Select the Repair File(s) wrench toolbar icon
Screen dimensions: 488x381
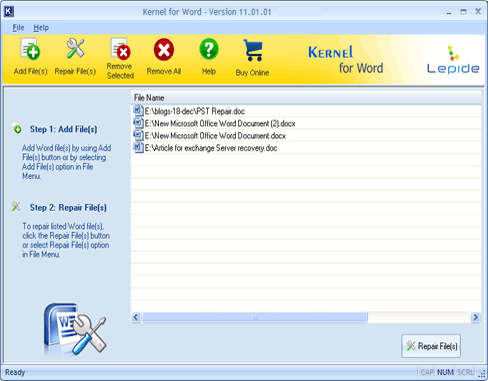(75, 49)
